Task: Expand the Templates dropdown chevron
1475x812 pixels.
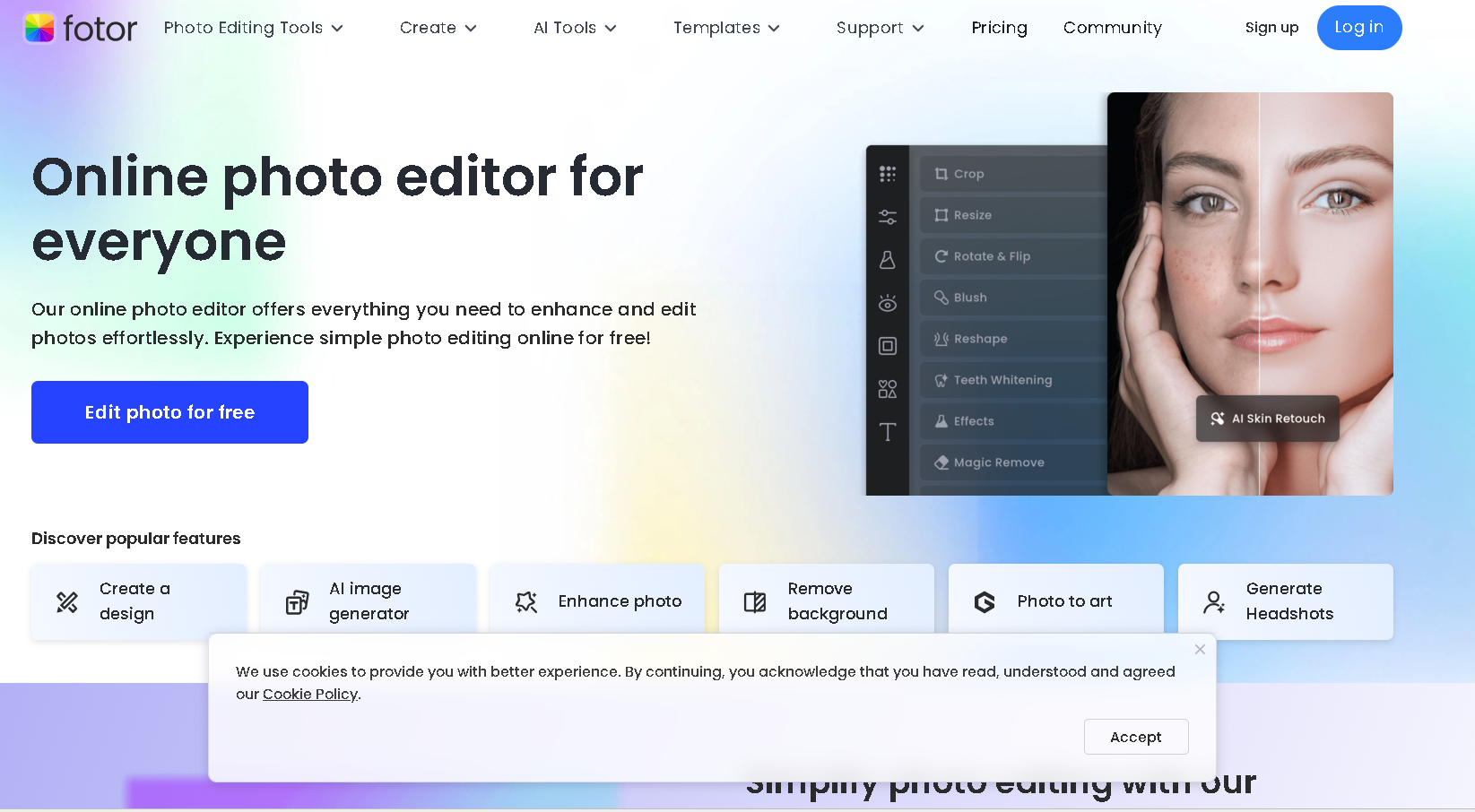Action: point(774,29)
